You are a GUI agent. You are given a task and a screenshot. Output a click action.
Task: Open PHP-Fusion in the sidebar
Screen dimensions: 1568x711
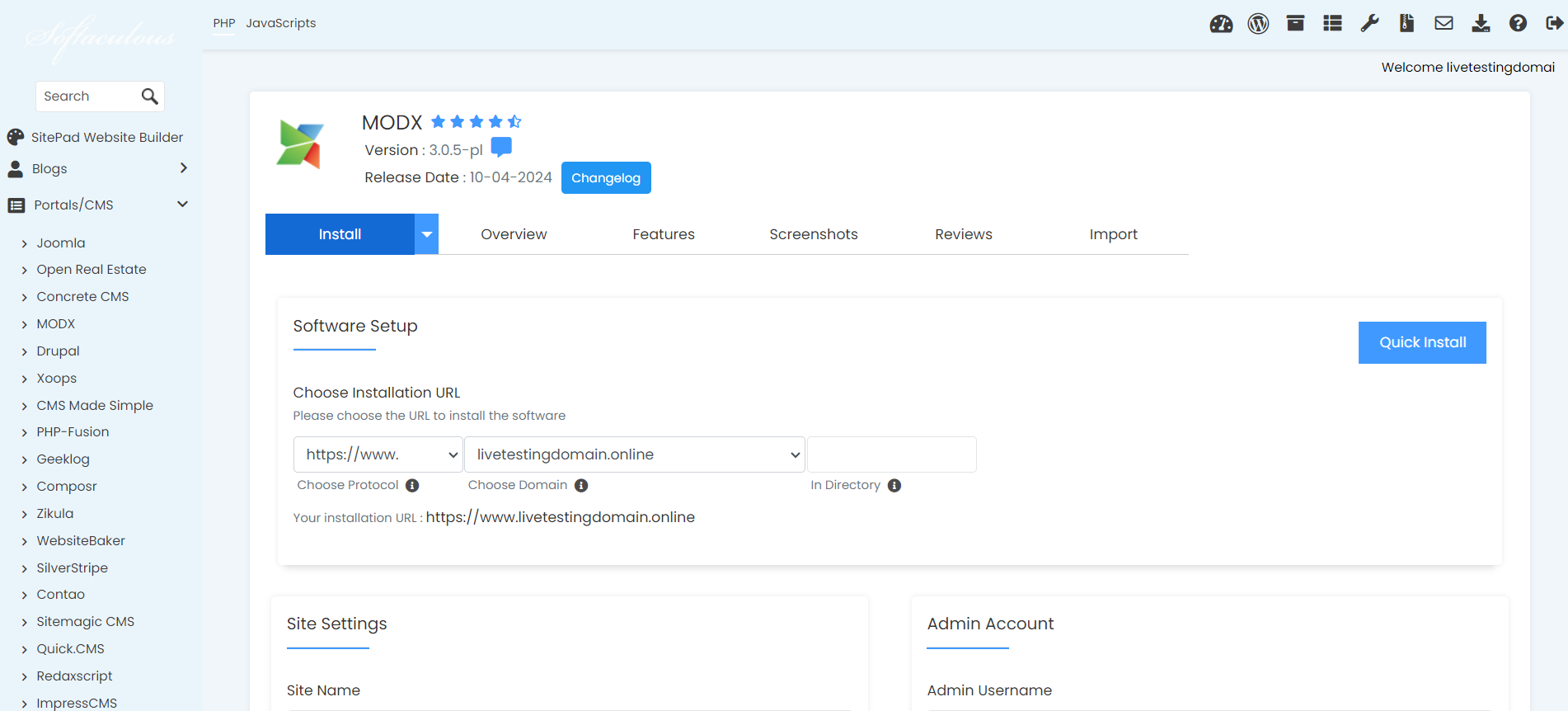(73, 432)
